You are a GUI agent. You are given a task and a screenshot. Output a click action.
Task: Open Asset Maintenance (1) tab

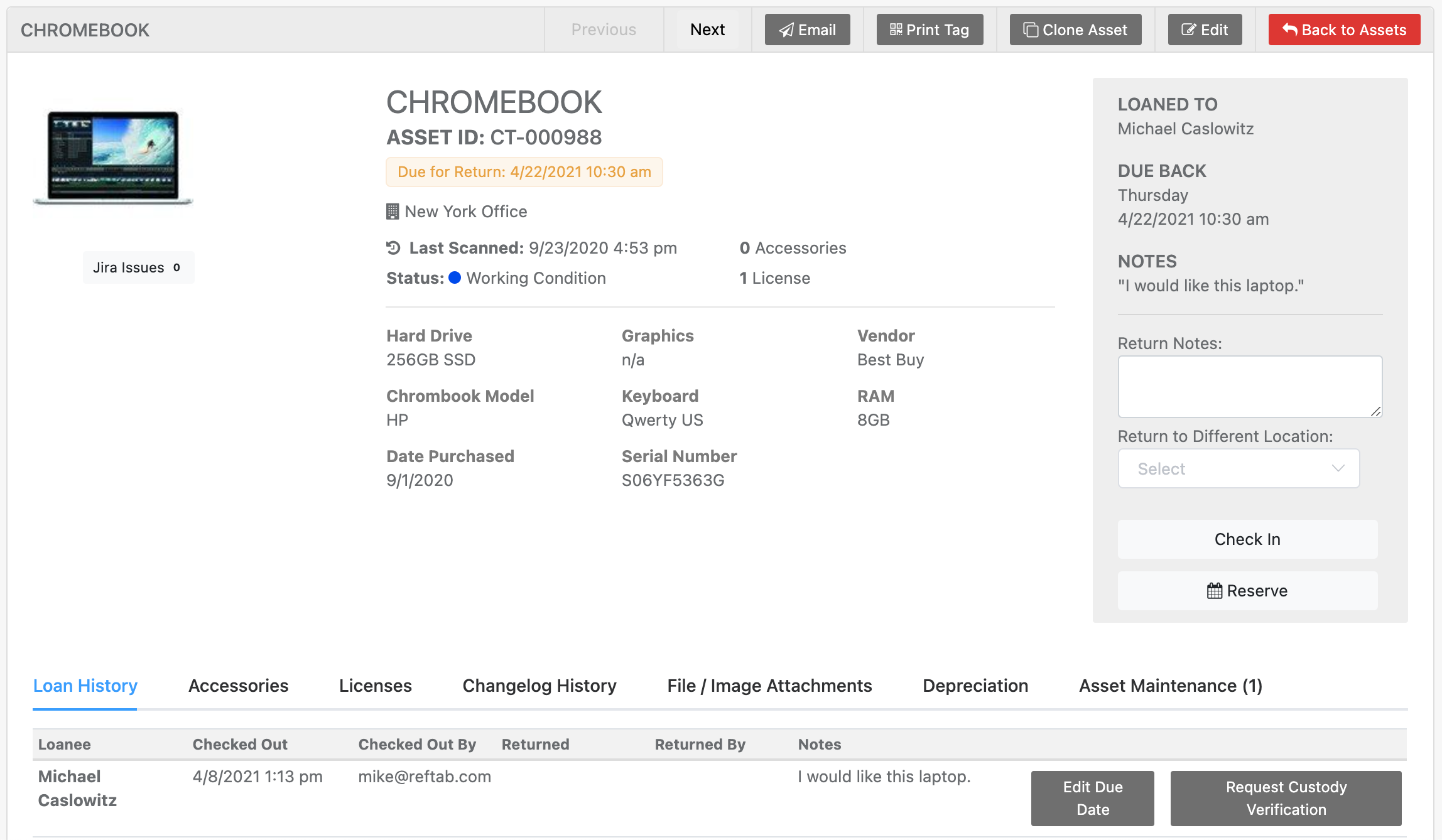tap(1170, 686)
